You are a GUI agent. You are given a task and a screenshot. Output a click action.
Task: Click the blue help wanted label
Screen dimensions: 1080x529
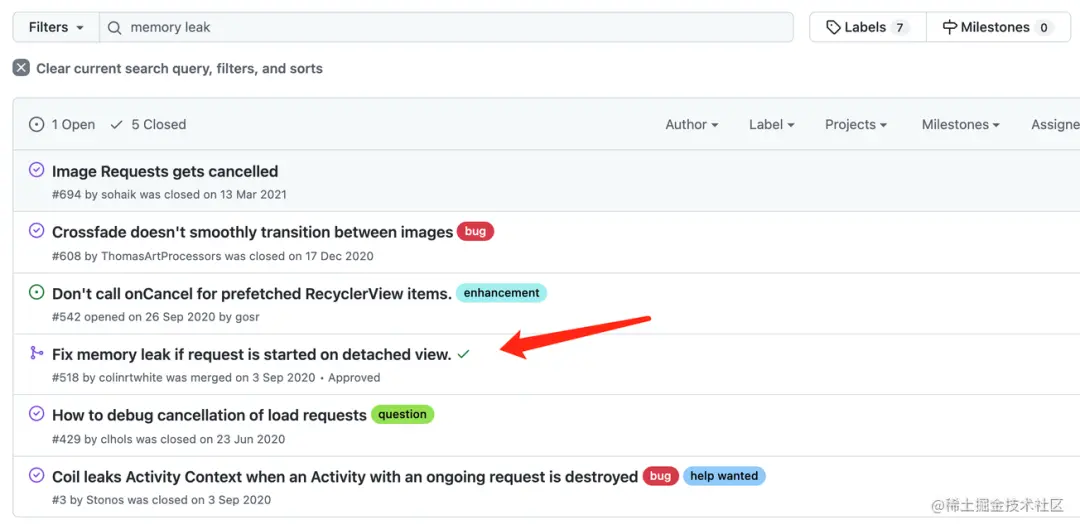pyautogui.click(x=723, y=476)
